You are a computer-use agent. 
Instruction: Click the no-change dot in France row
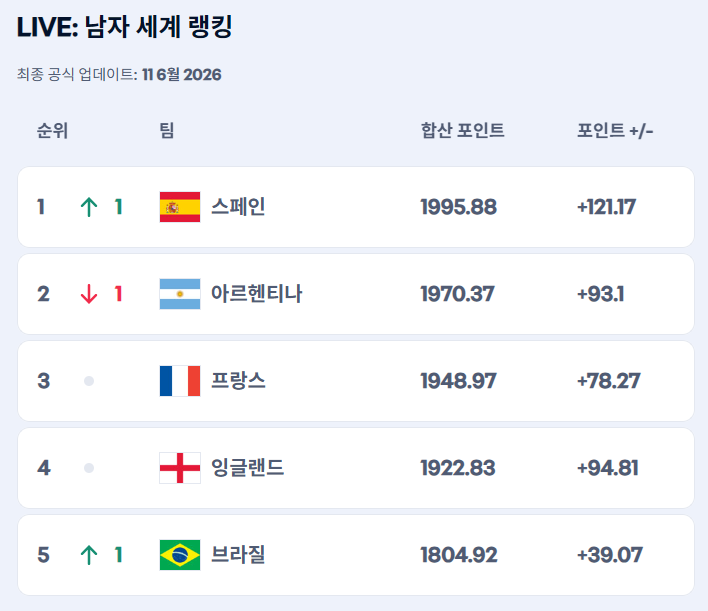coord(89,381)
